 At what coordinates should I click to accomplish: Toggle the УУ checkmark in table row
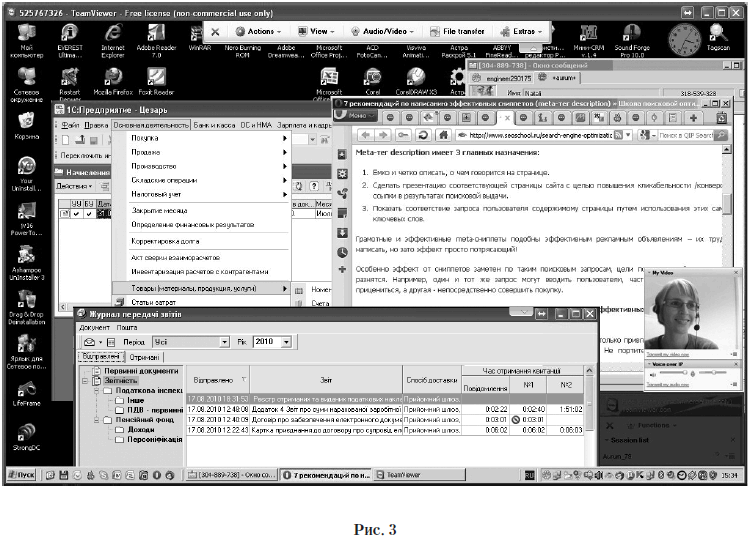click(77, 213)
